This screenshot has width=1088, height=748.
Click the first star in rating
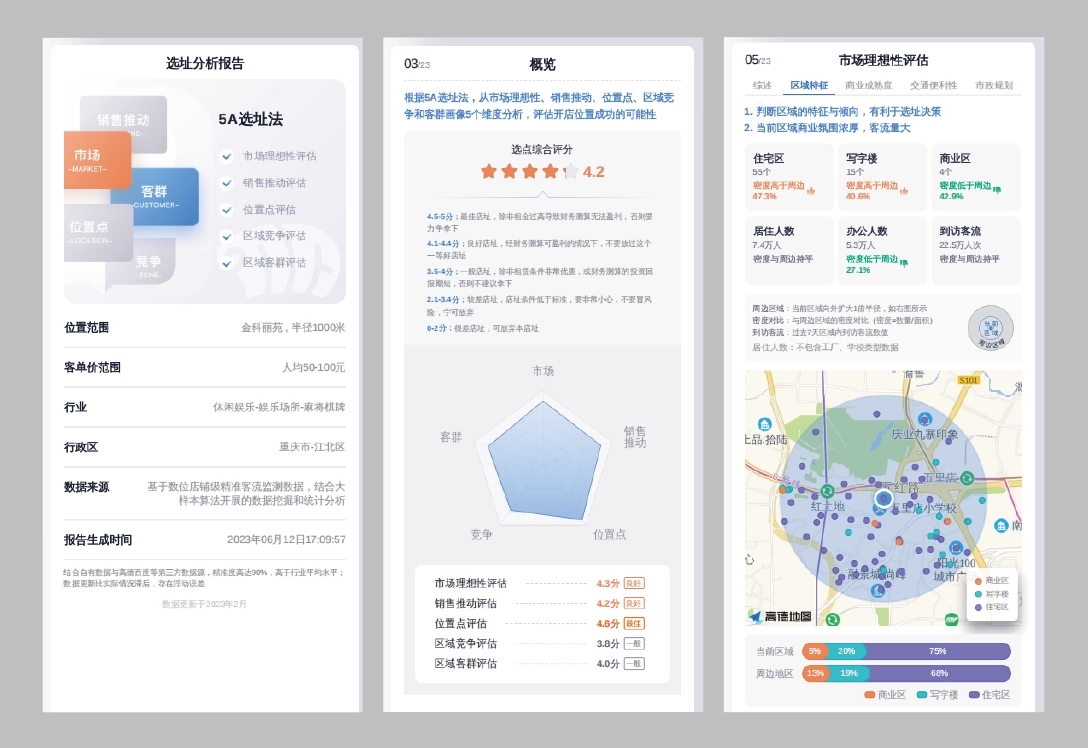point(489,171)
